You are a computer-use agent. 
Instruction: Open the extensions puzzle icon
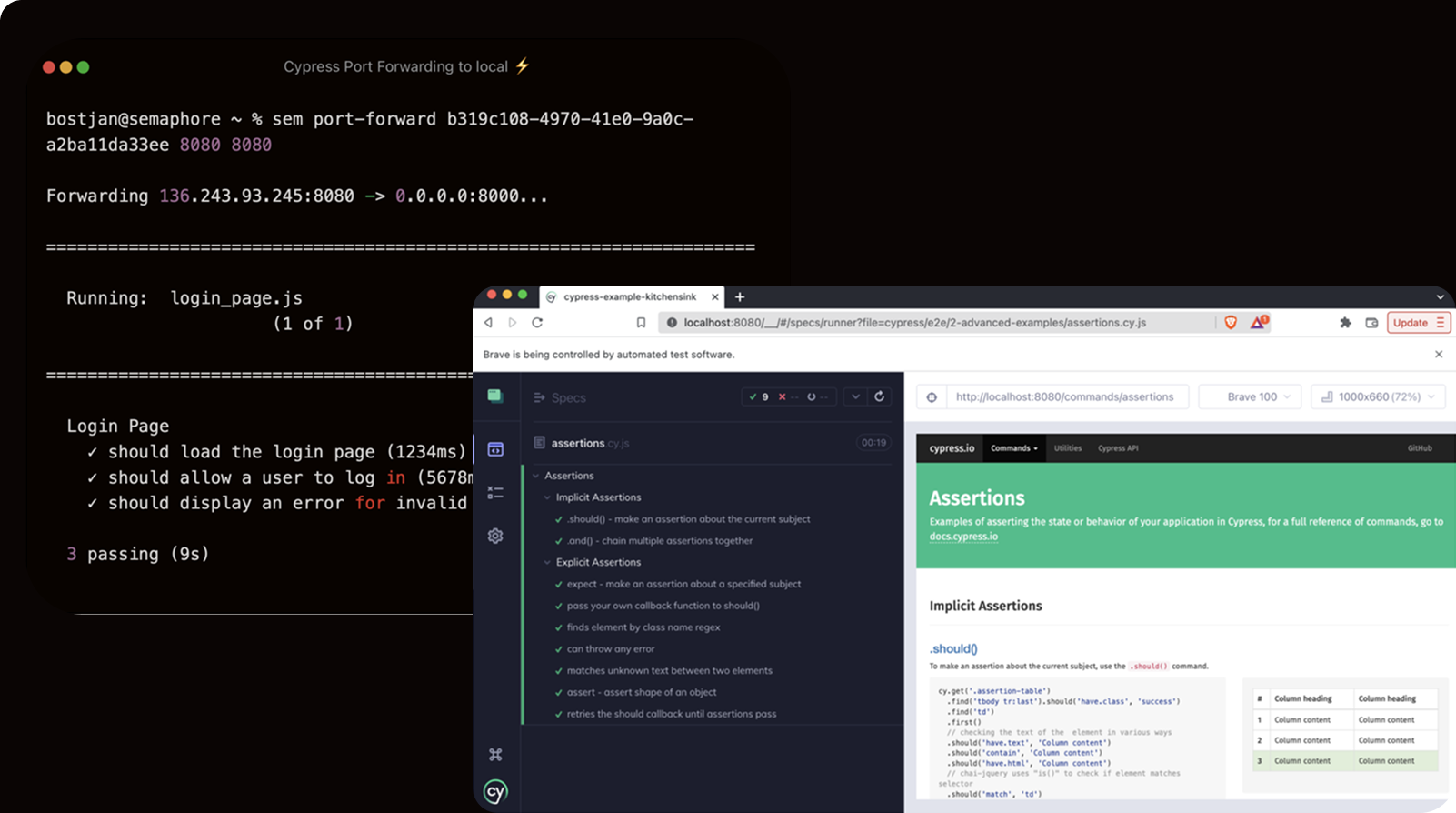coord(1345,323)
